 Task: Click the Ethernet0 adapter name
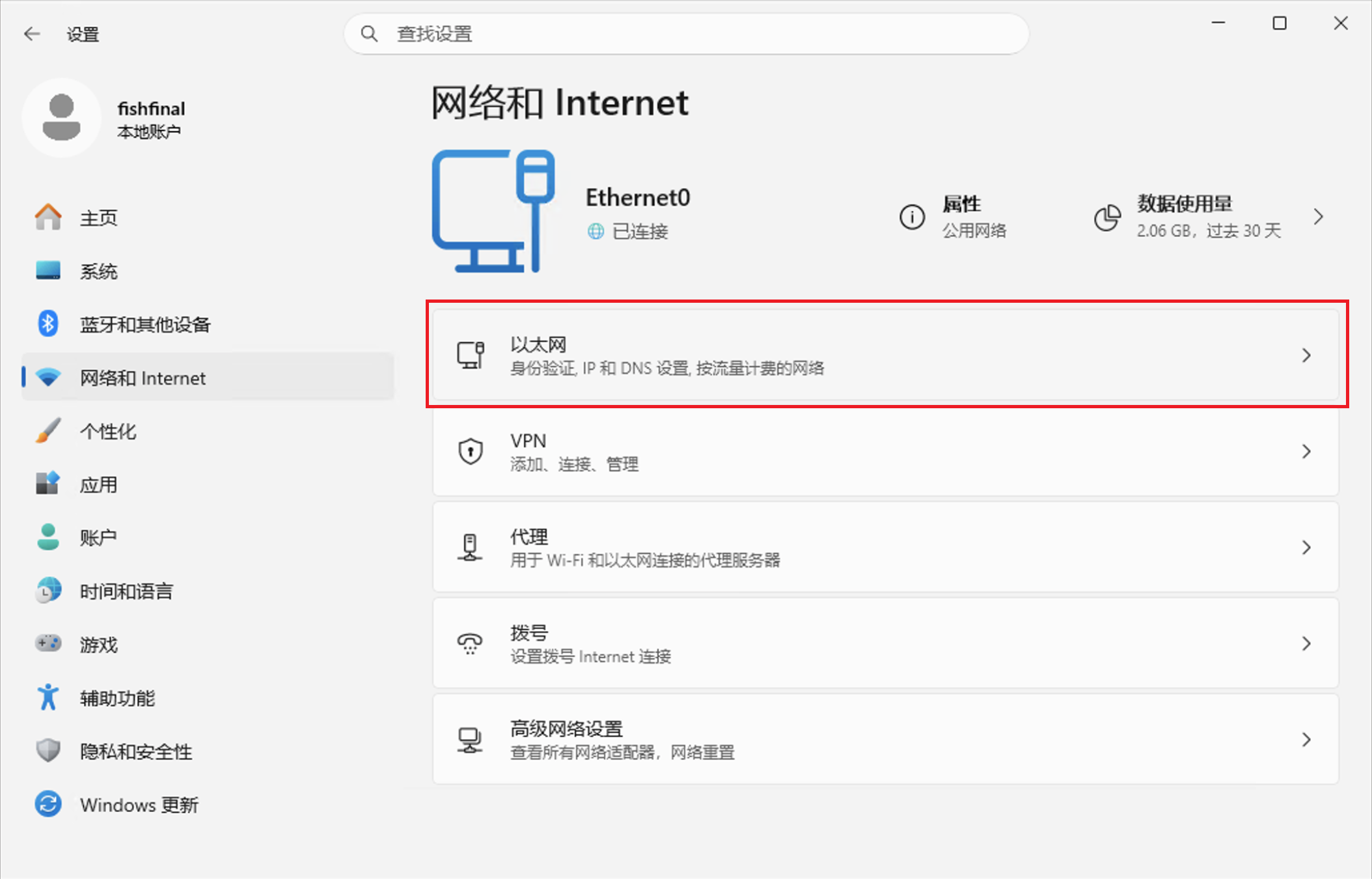638,197
